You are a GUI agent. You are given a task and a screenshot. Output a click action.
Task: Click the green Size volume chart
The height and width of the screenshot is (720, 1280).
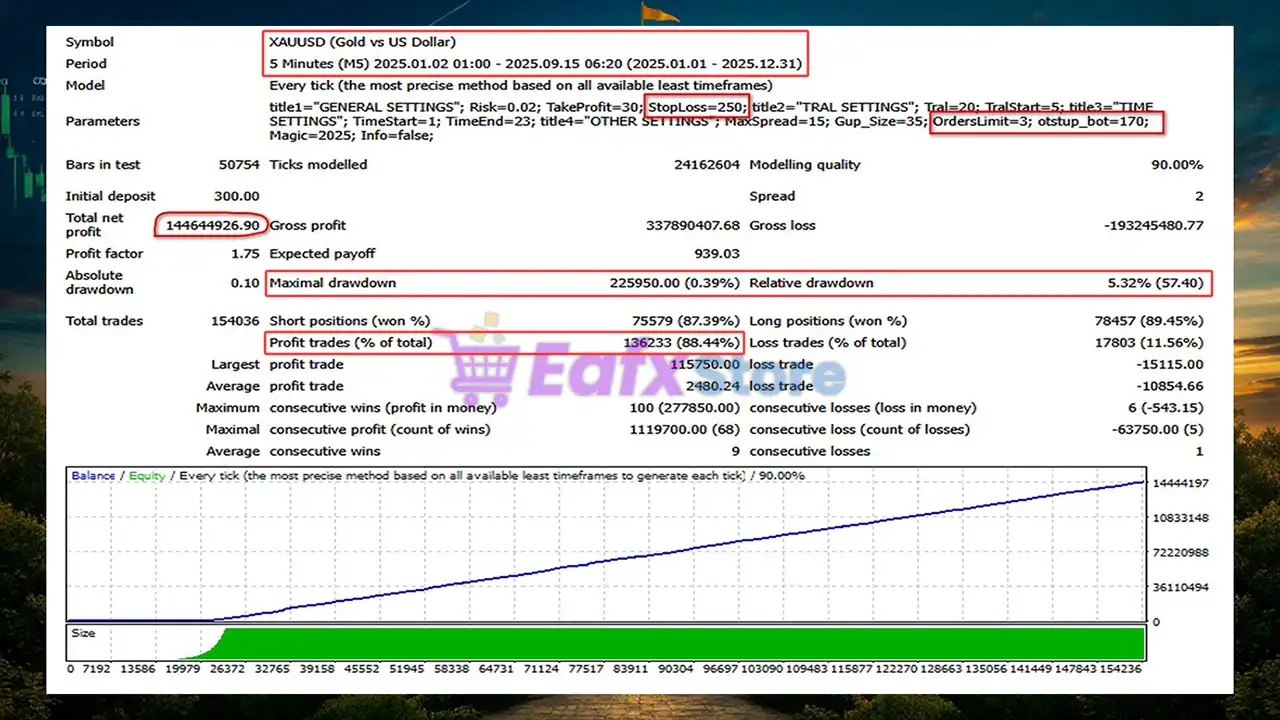[x=680, y=643]
